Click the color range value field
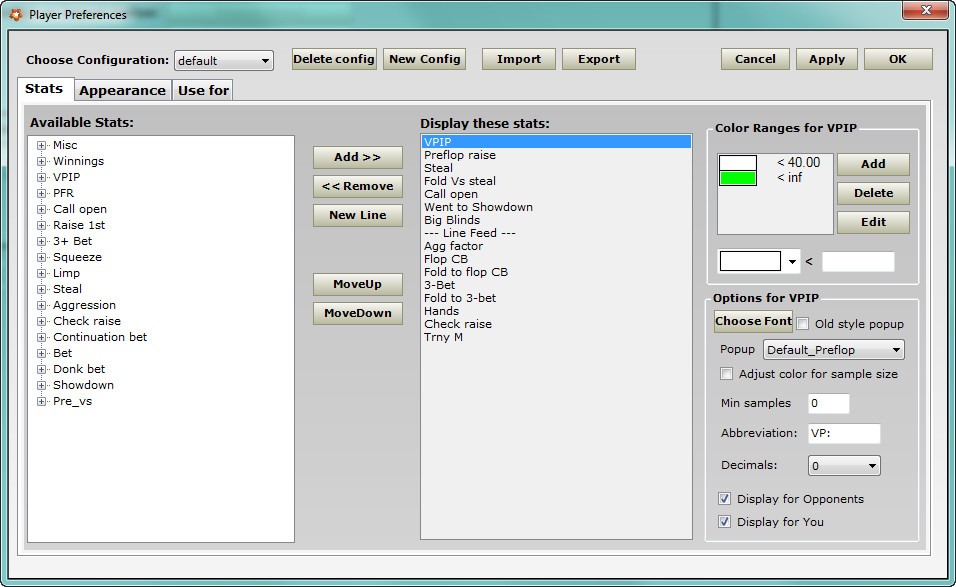This screenshot has height=587, width=956. point(858,261)
